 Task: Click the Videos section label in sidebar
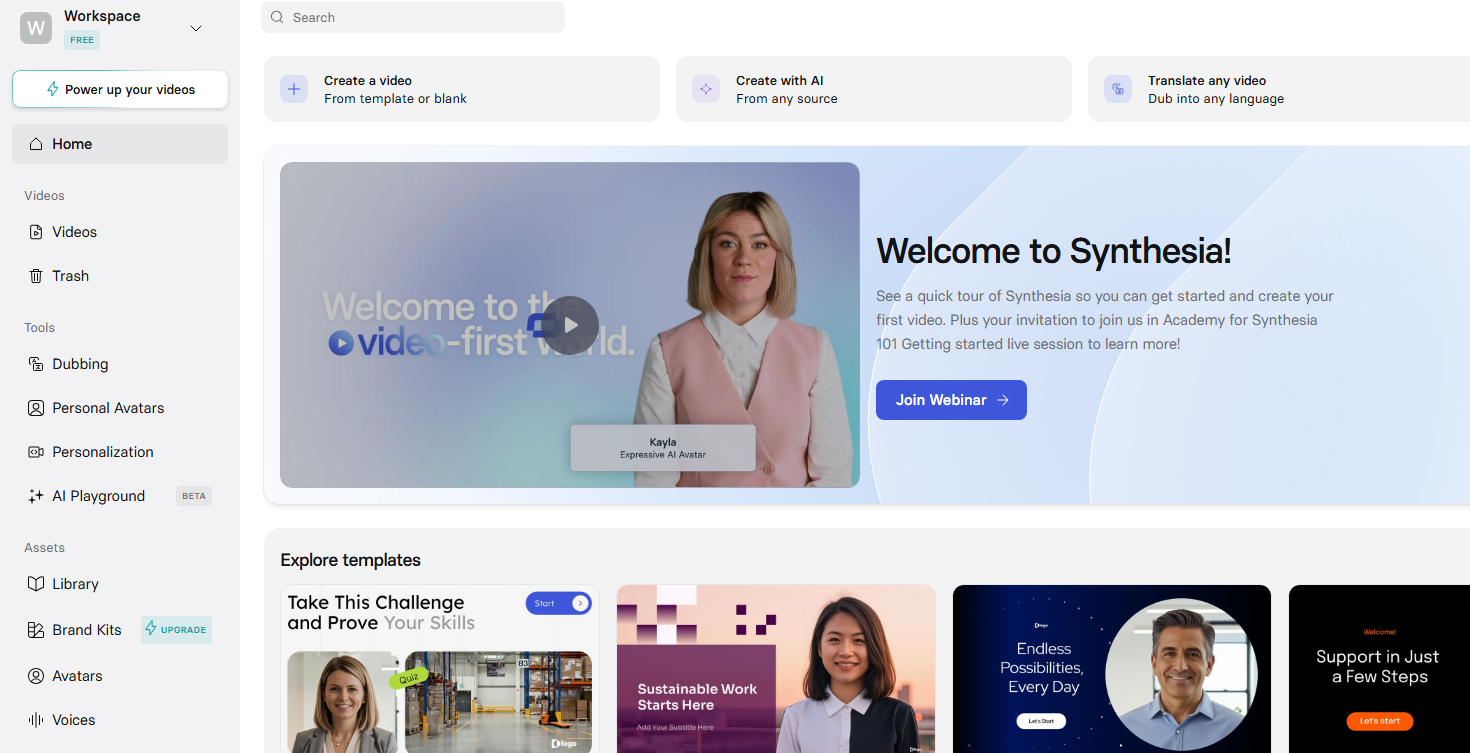pos(45,196)
